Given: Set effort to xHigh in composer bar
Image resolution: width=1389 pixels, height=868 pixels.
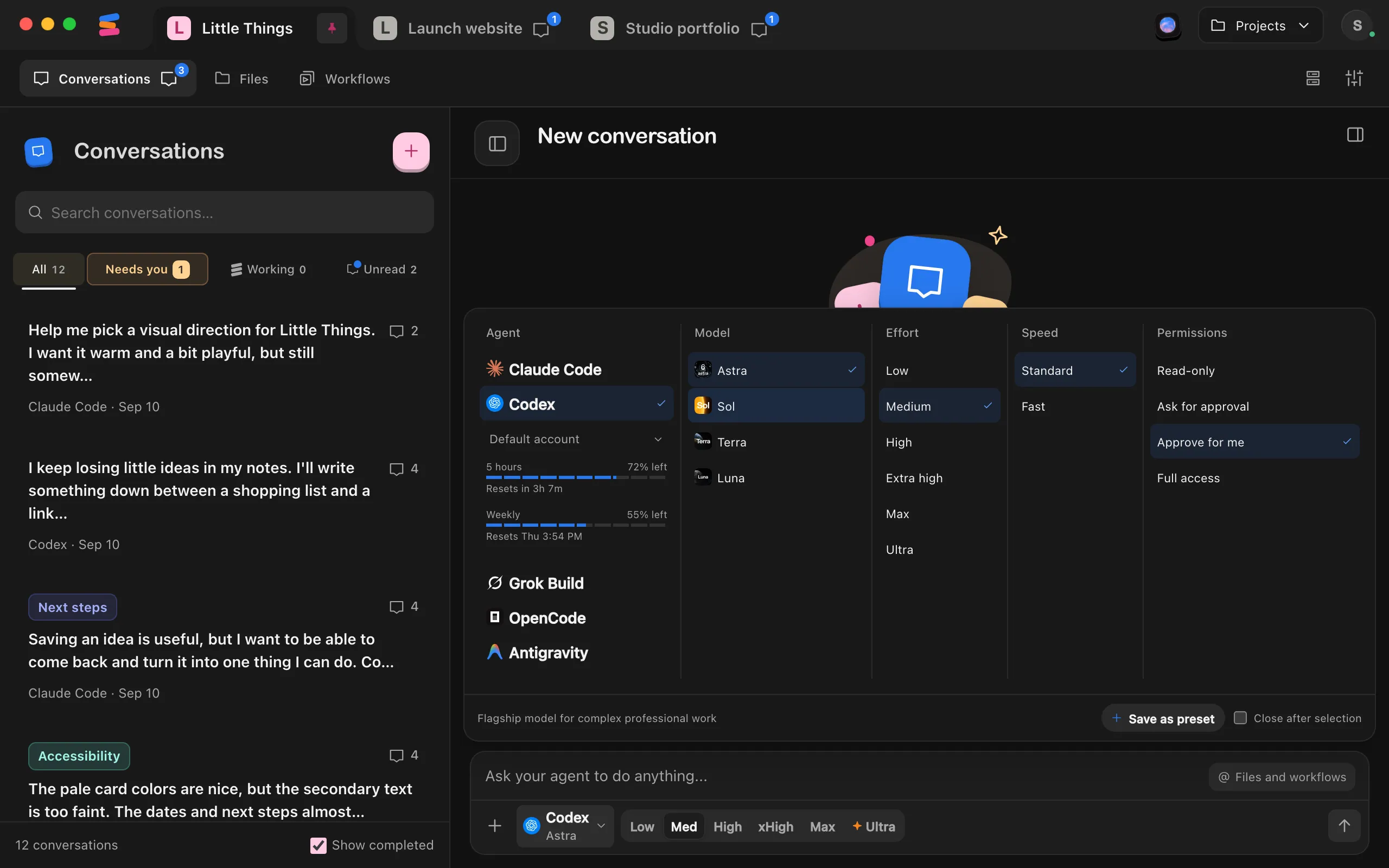Looking at the screenshot, I should 775,827.
